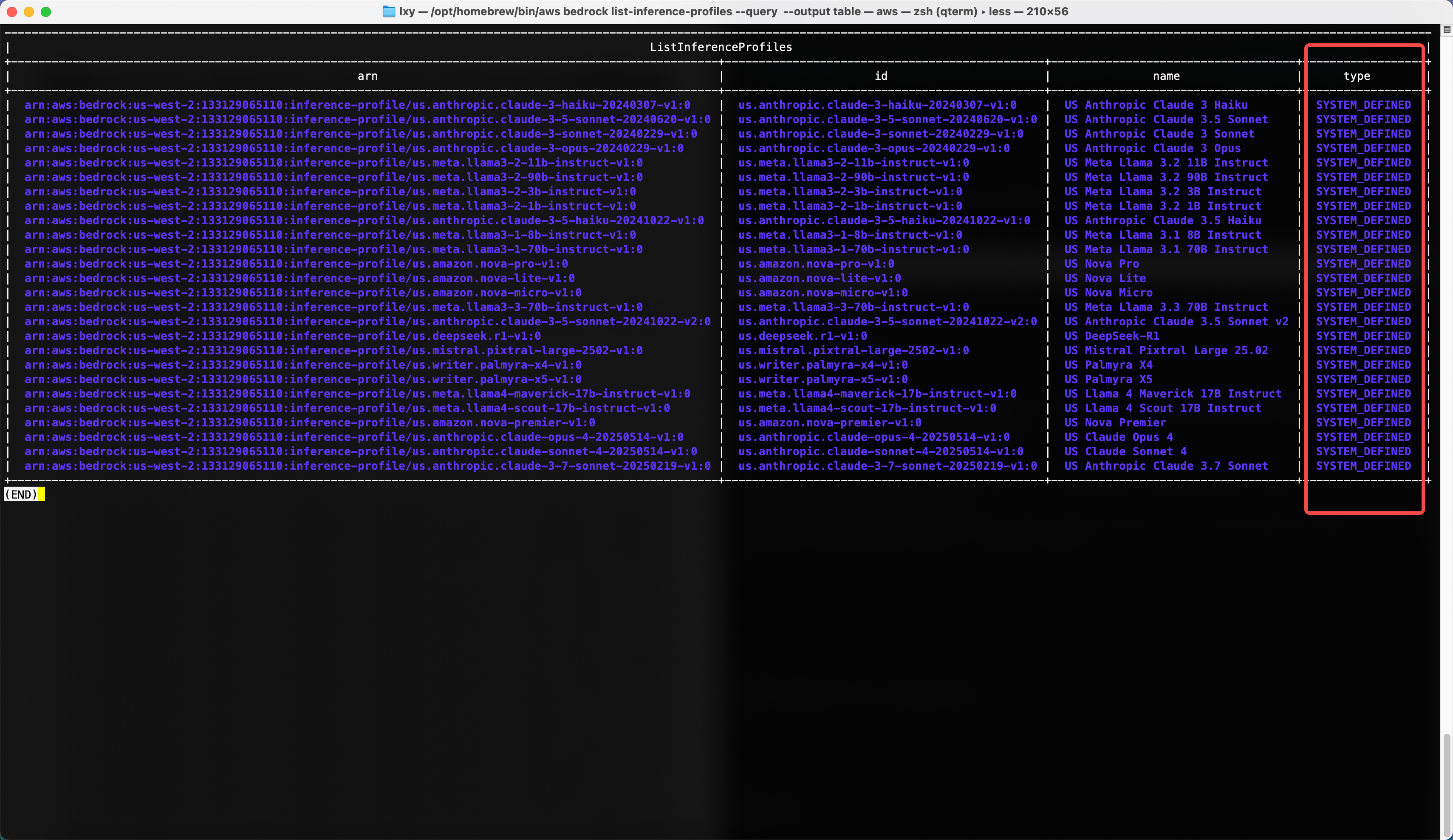
Task: Click id us.meta.llama3-2-3b-instruct-v1:0
Action: [x=850, y=192]
